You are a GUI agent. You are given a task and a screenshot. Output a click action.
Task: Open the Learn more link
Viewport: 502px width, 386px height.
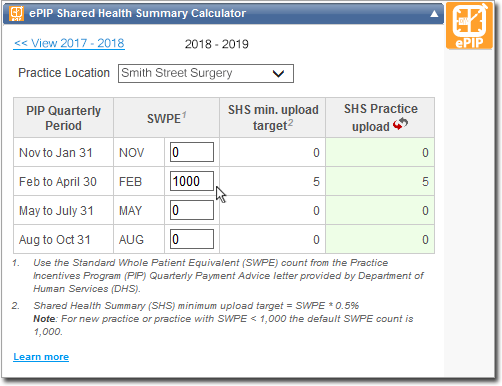tap(41, 357)
